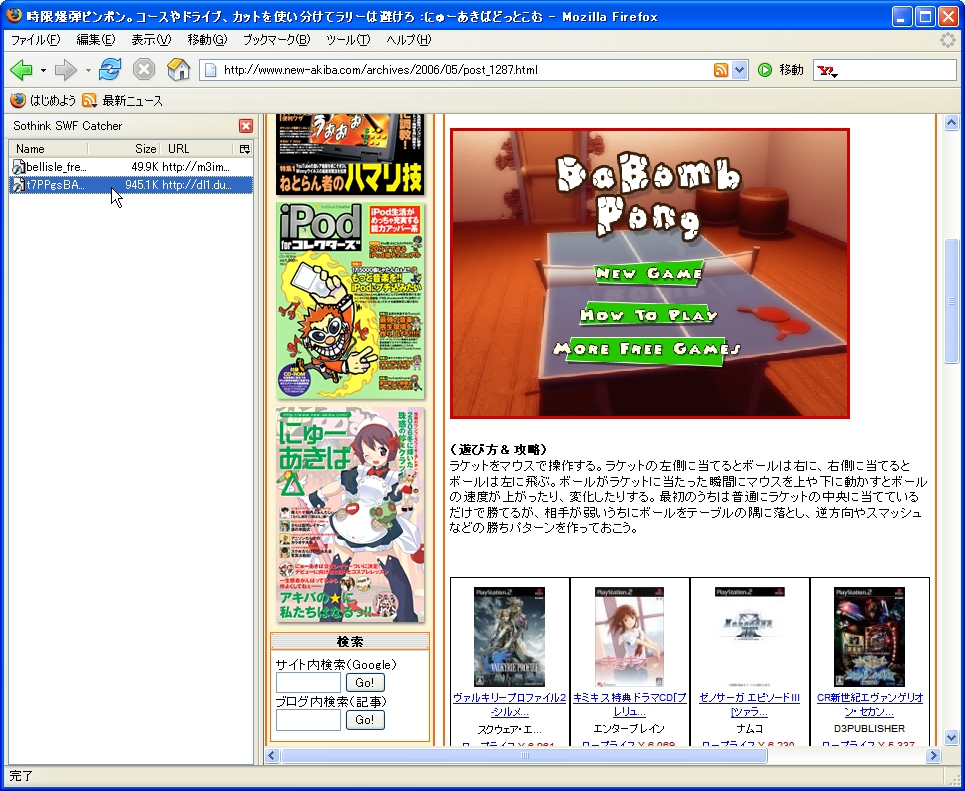
Task: Open the にゅーあきば magazine cover image
Action: (350, 515)
